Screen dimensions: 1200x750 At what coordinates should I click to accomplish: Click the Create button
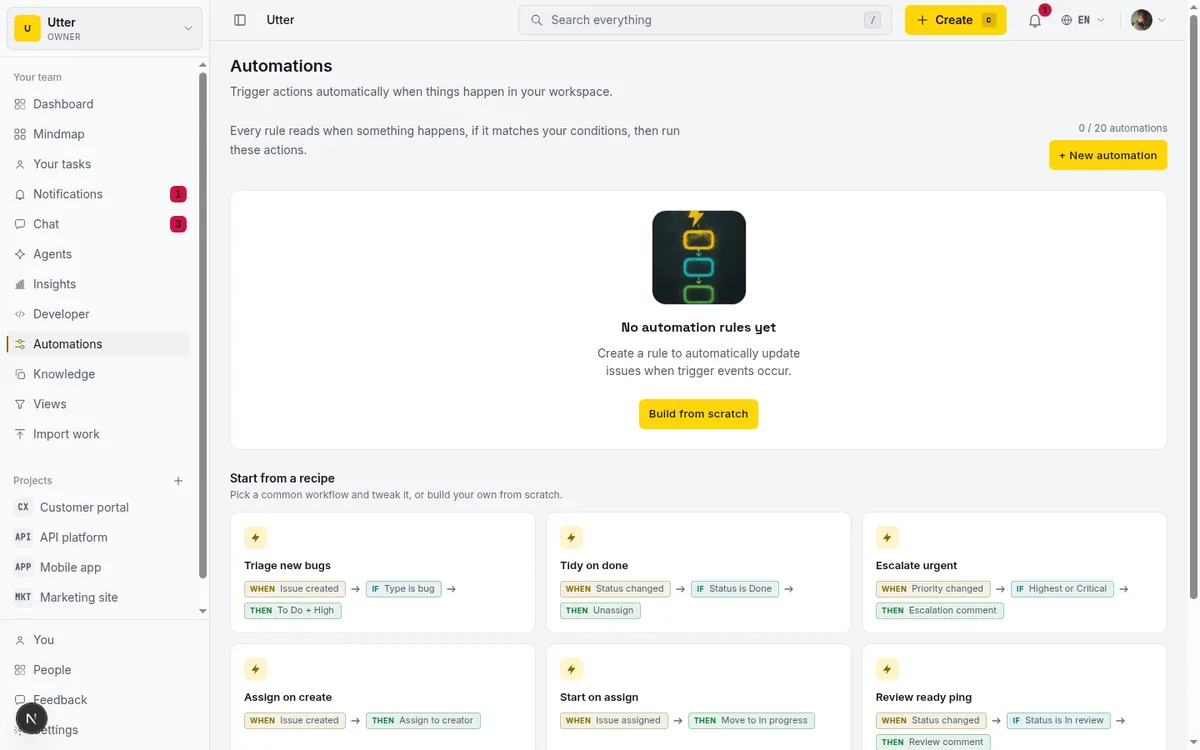pos(955,20)
